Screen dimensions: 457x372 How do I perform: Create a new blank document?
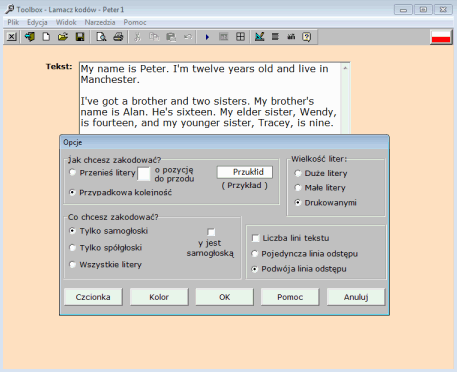pos(46,37)
